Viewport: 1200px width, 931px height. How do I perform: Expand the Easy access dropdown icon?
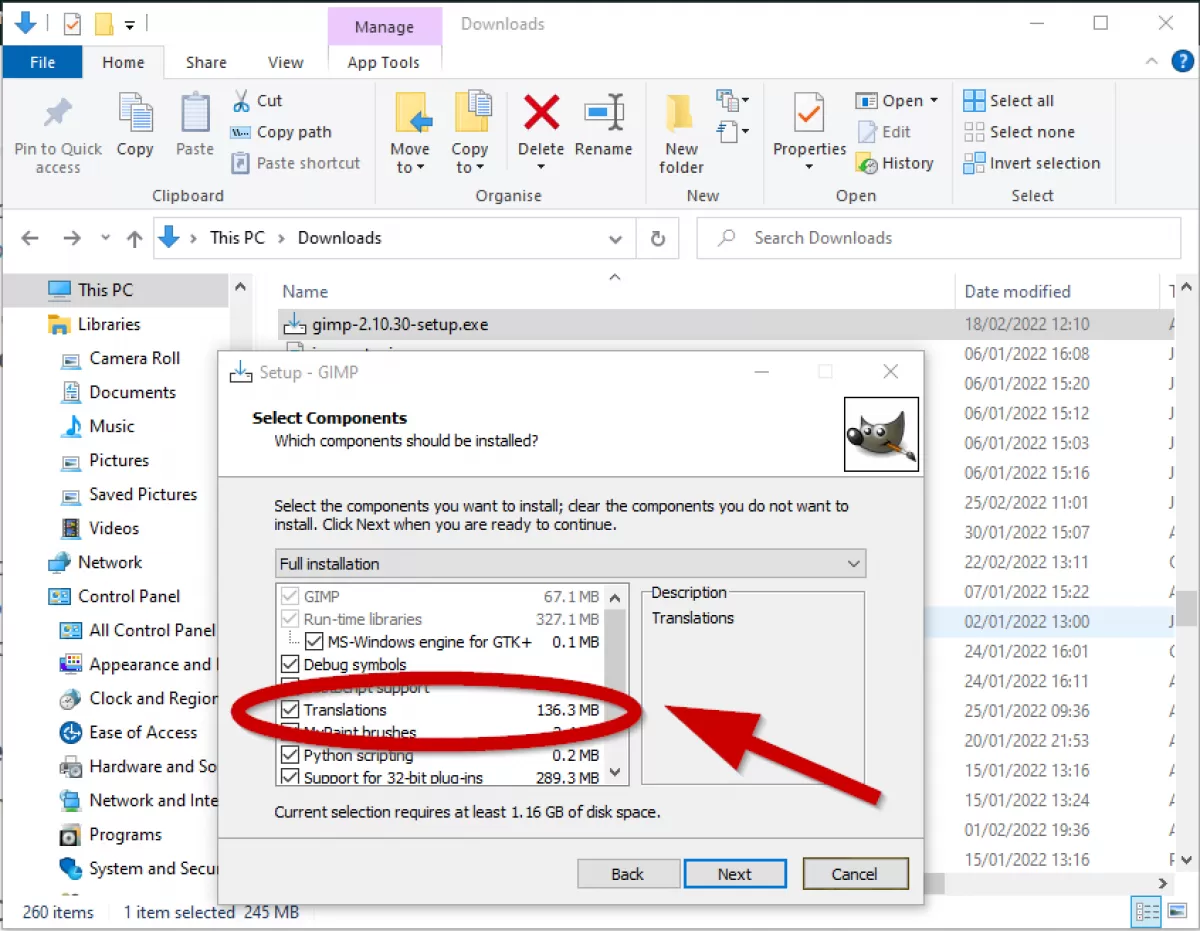click(x=733, y=132)
